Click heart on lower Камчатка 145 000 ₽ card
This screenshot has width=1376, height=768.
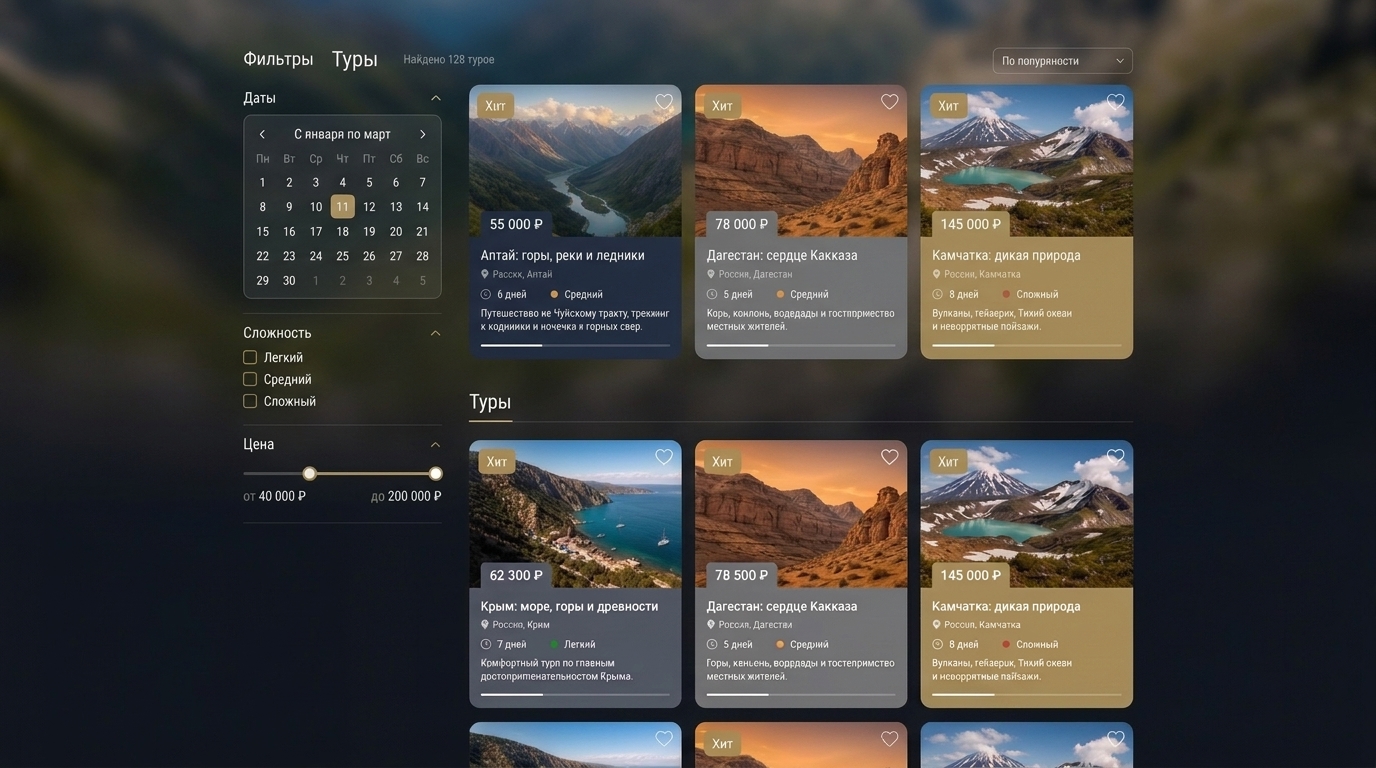pos(1116,457)
